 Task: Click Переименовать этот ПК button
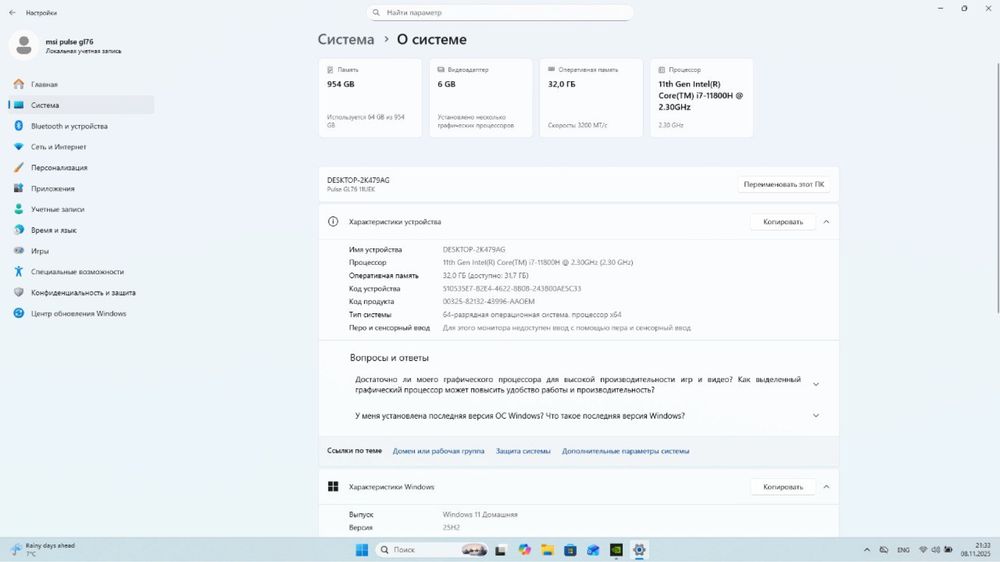783,184
